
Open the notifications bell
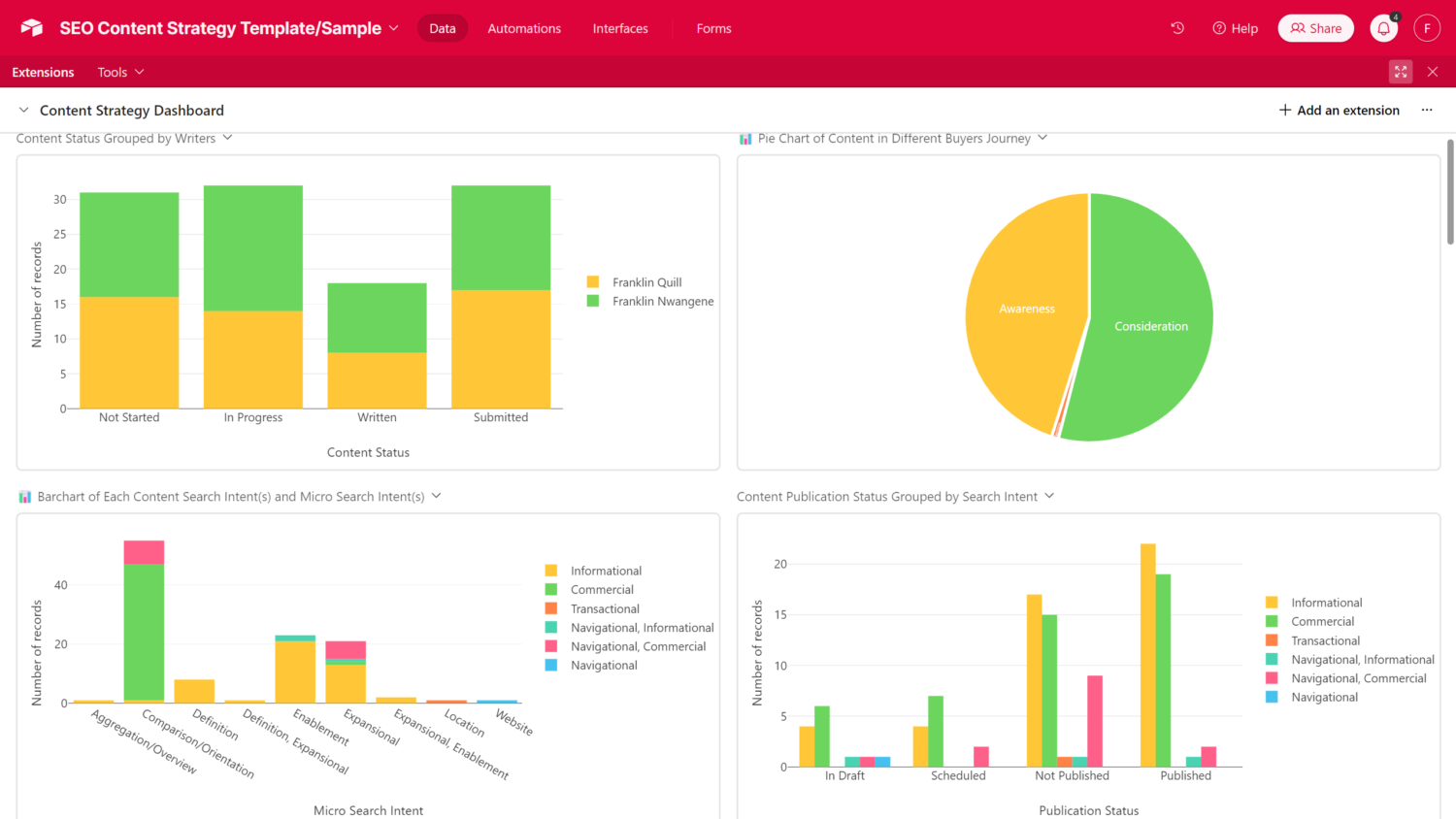point(1383,28)
